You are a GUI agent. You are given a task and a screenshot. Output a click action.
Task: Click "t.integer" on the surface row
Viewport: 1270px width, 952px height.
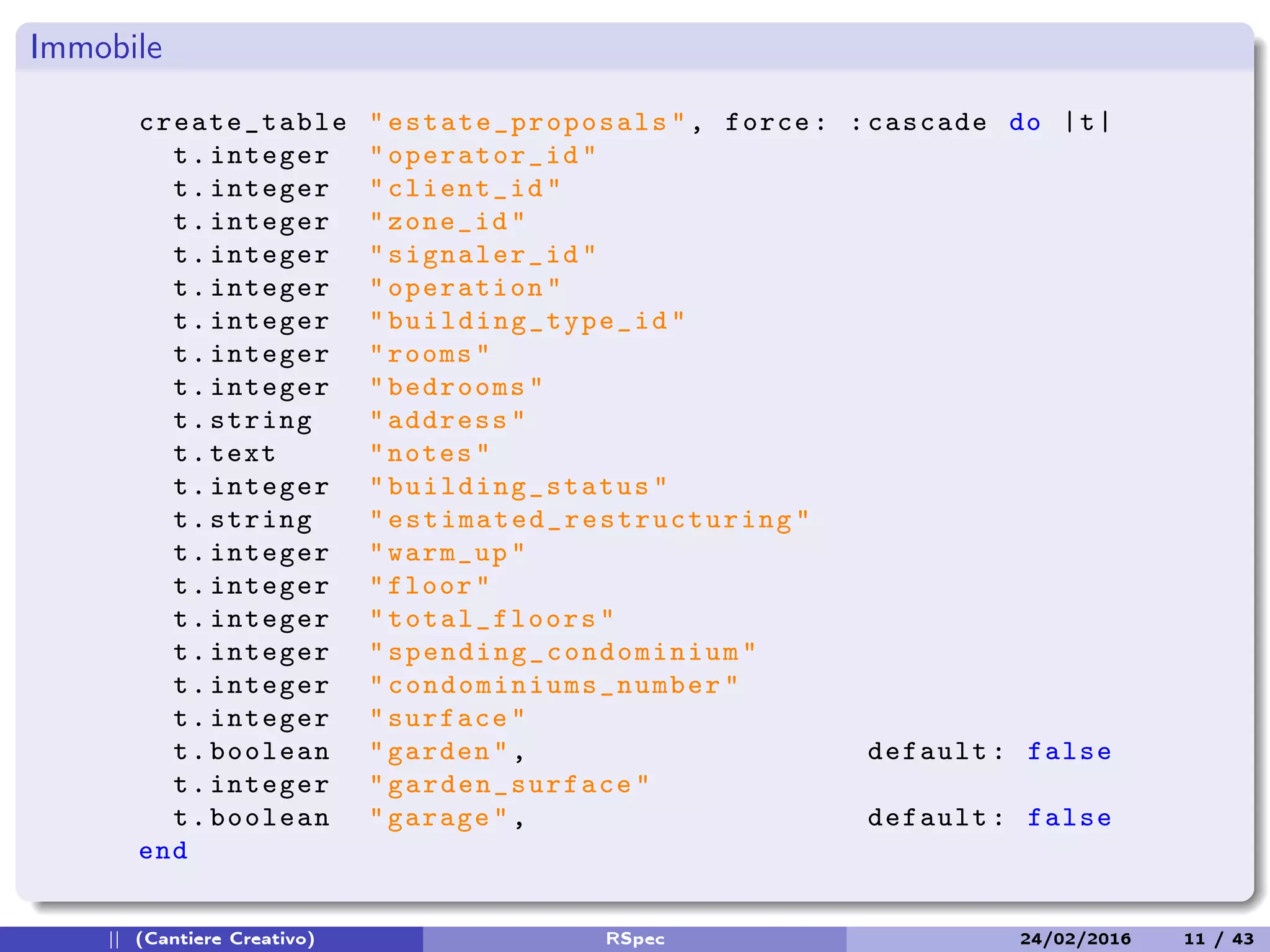[252, 719]
